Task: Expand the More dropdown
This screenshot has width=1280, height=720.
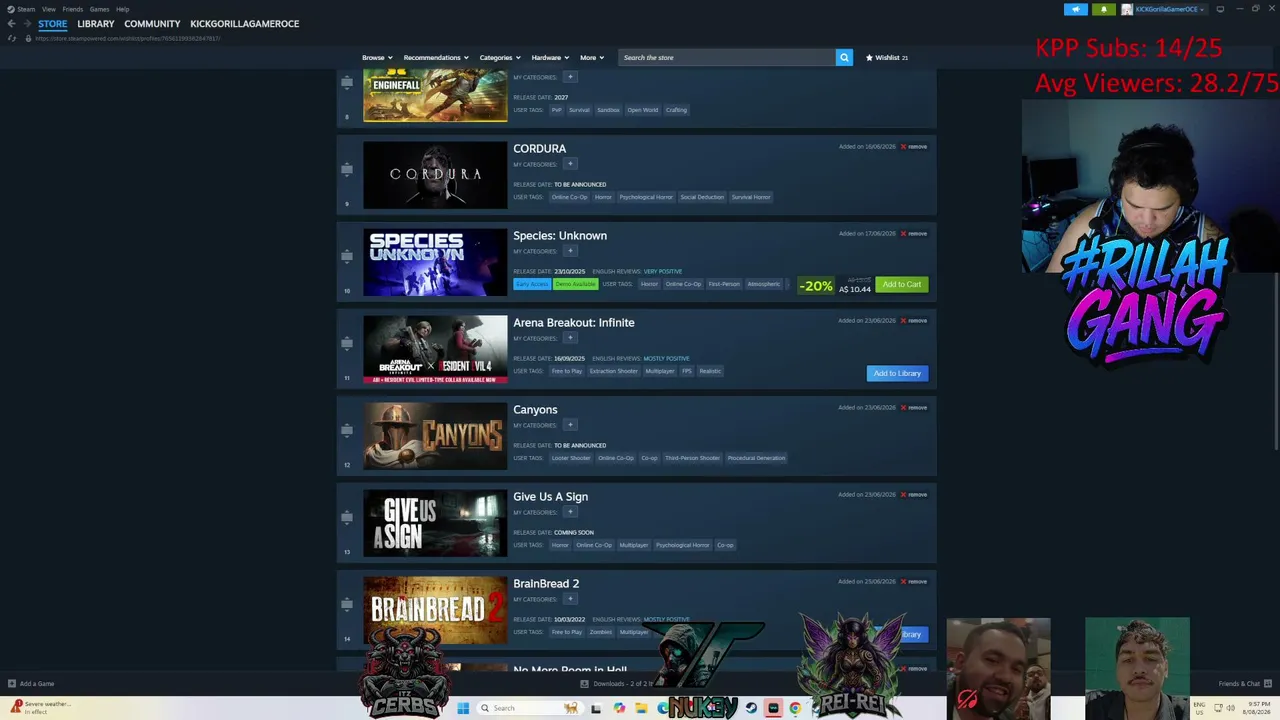Action: (592, 58)
